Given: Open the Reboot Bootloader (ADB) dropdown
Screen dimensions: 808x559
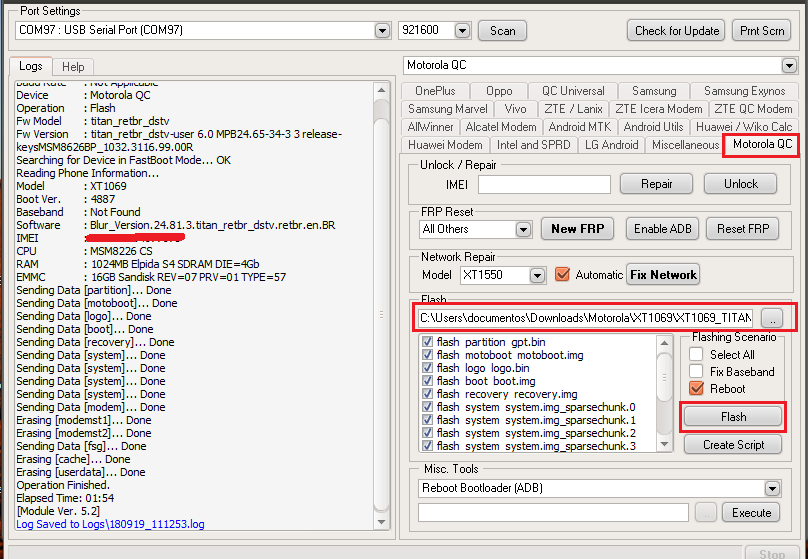Looking at the screenshot, I should tap(771, 488).
